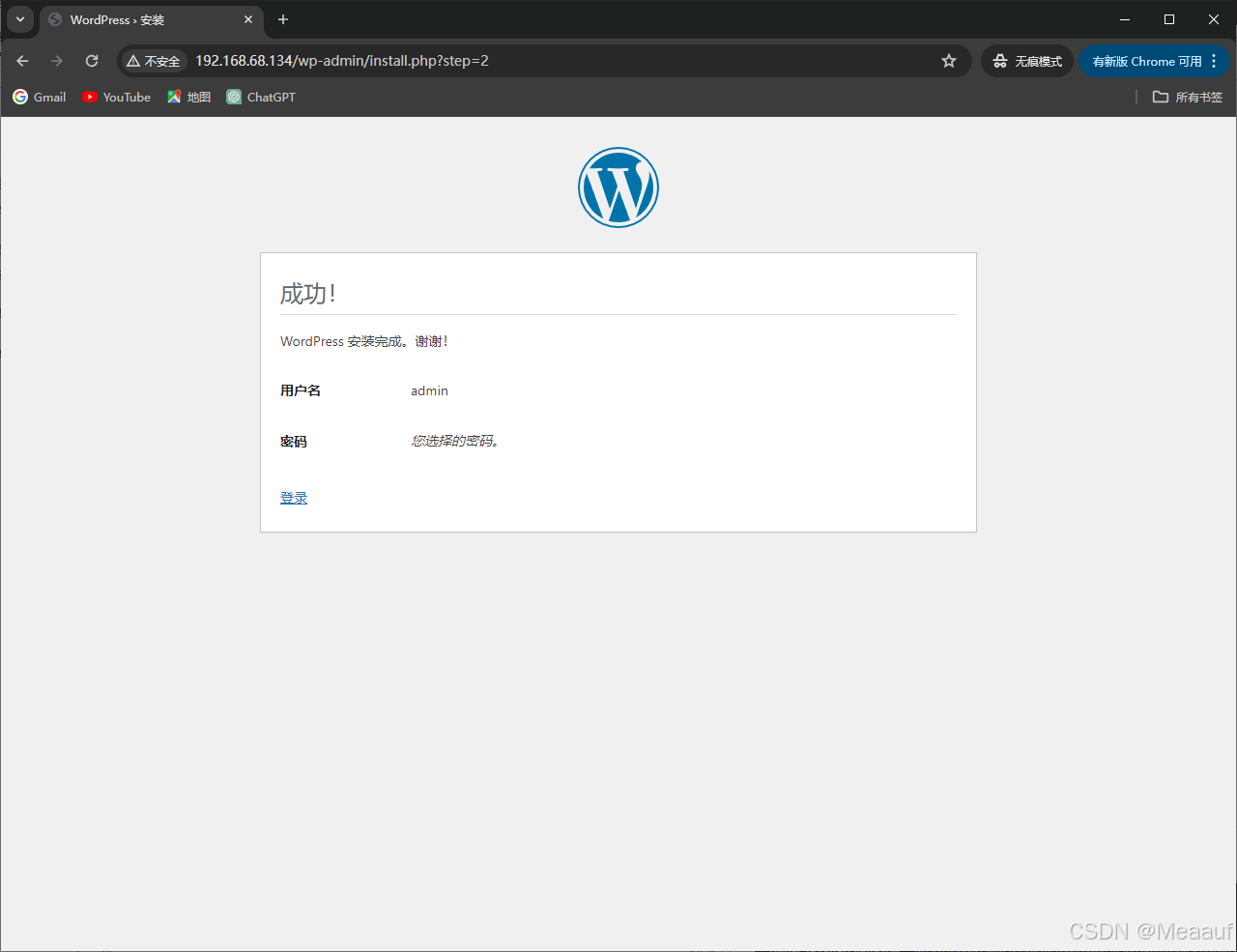Image resolution: width=1237 pixels, height=952 pixels.
Task: Open the Chrome three-dot menu
Action: [x=1215, y=61]
